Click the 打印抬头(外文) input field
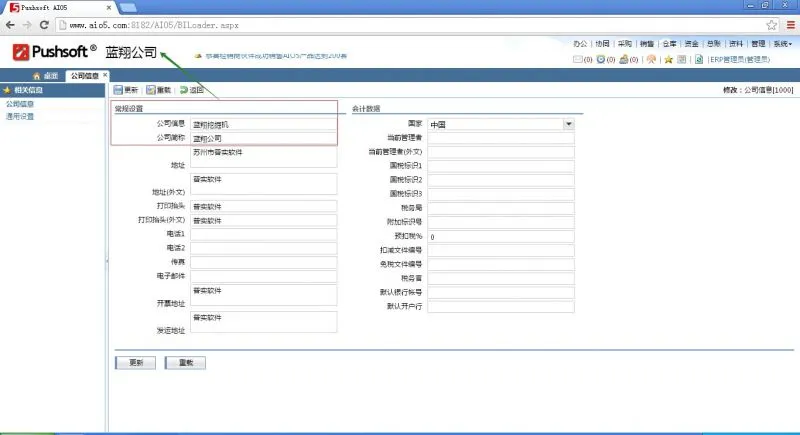The image size is (800, 435). 263,221
